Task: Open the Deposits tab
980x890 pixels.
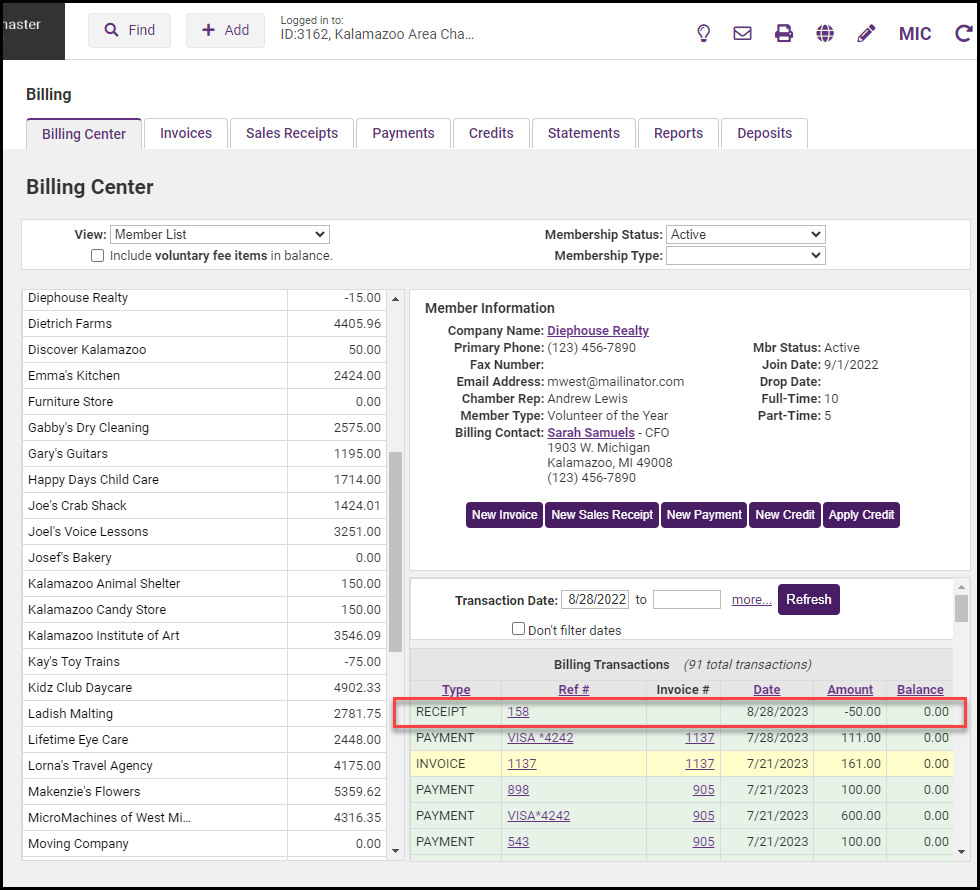Action: (x=764, y=133)
